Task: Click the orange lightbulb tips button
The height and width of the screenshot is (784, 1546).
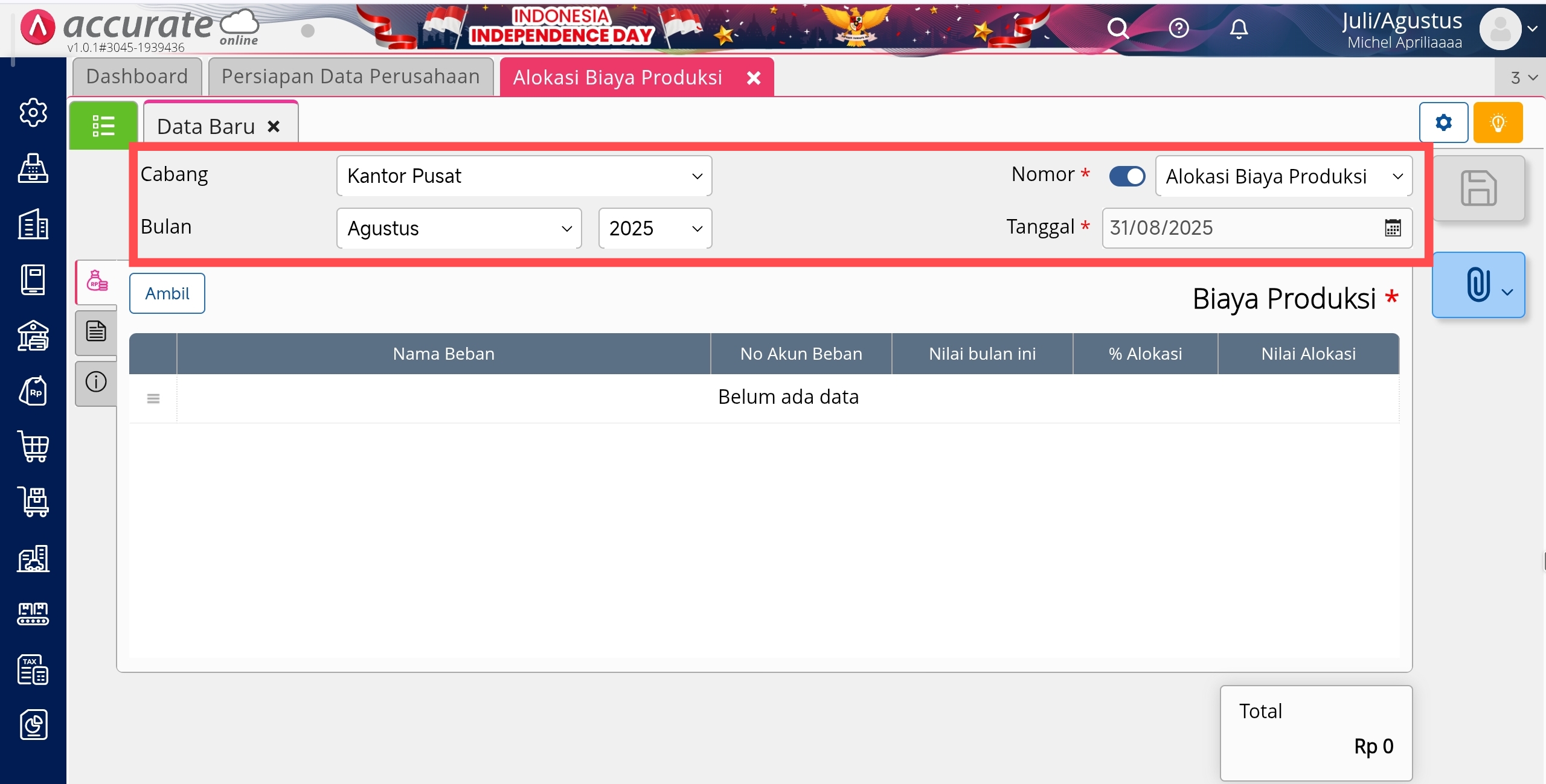Action: (1498, 123)
